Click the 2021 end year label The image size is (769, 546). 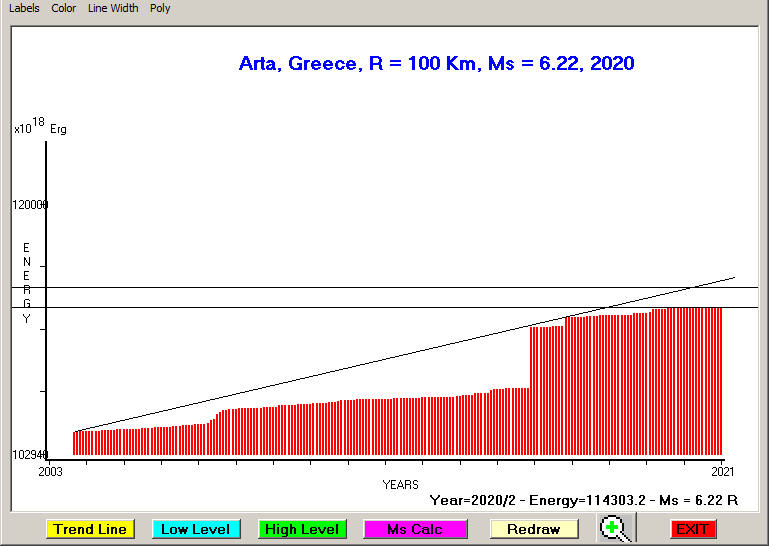pyautogui.click(x=720, y=470)
